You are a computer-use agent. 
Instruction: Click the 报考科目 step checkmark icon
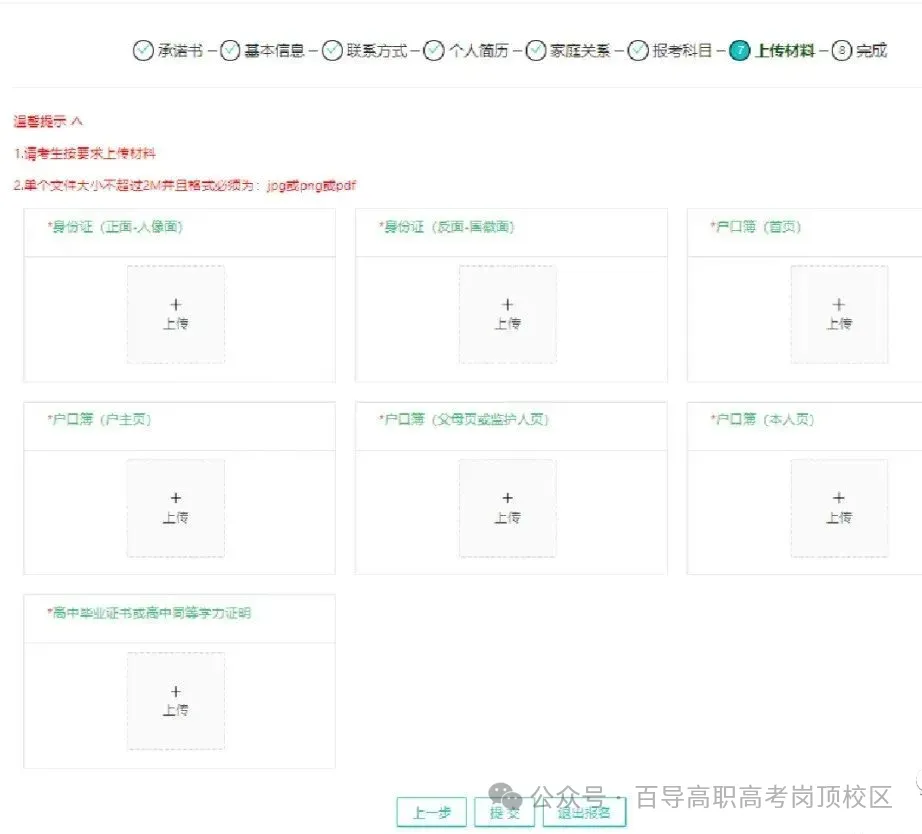pyautogui.click(x=638, y=51)
